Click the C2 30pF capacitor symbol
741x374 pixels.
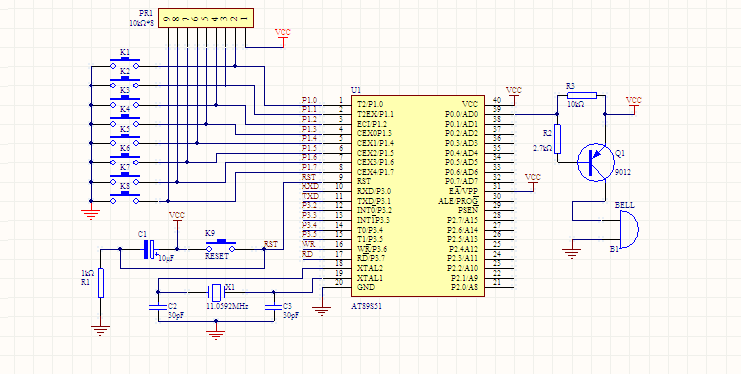click(x=158, y=307)
